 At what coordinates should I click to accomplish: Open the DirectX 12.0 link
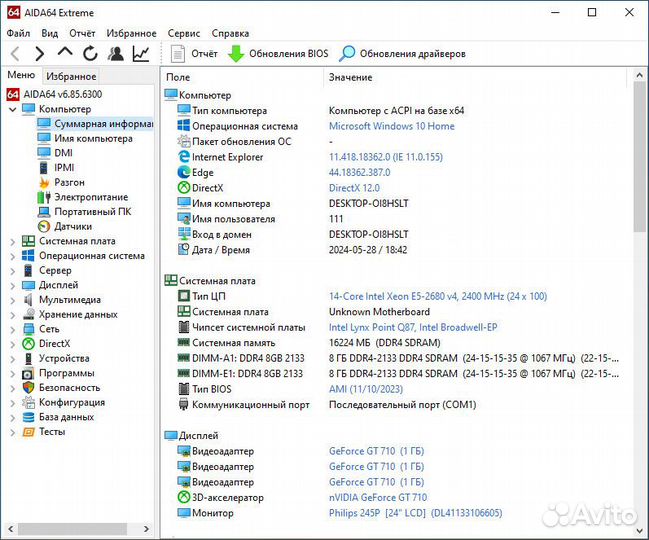[354, 188]
